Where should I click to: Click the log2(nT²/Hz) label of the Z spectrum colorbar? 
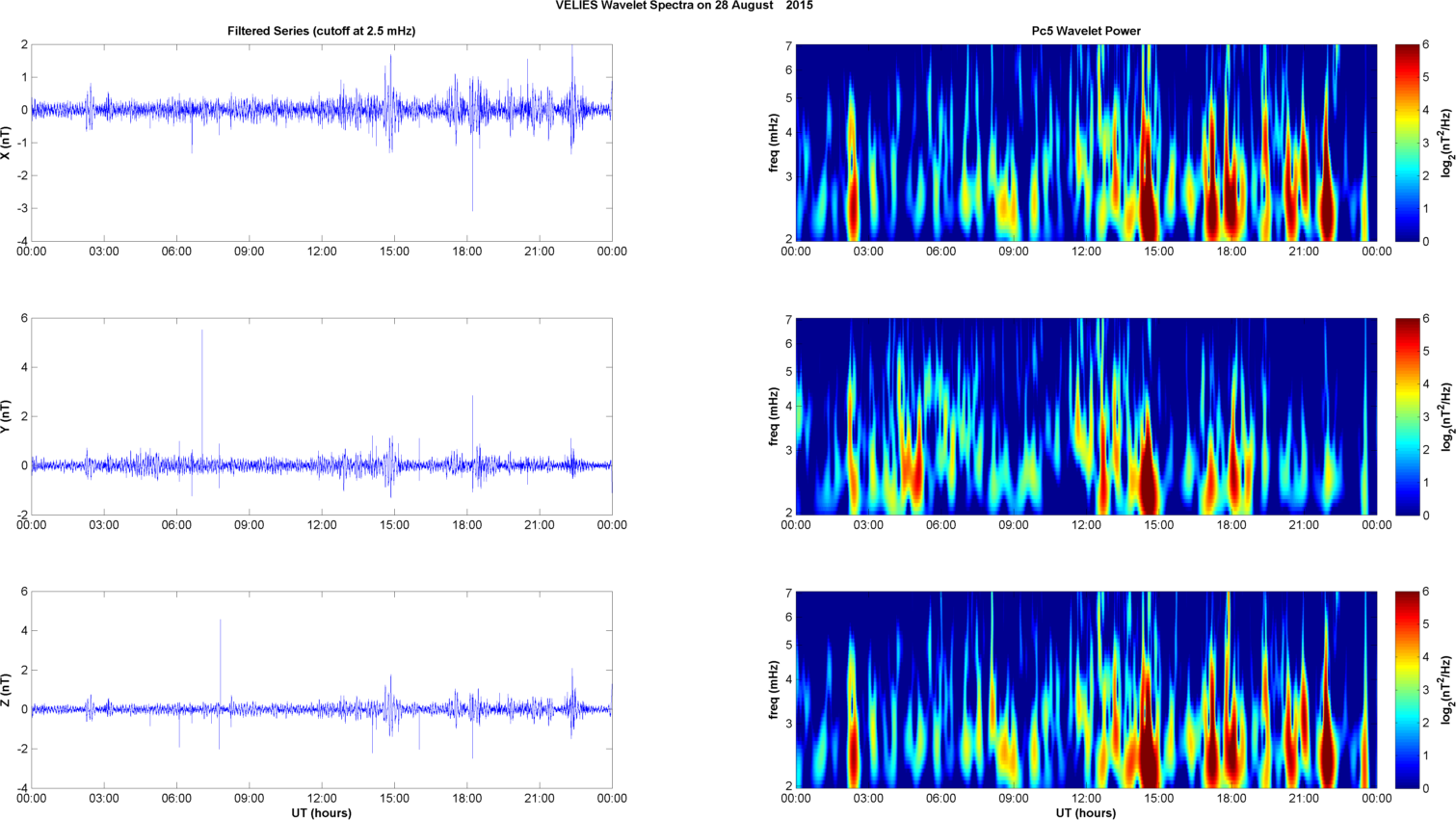click(1446, 690)
